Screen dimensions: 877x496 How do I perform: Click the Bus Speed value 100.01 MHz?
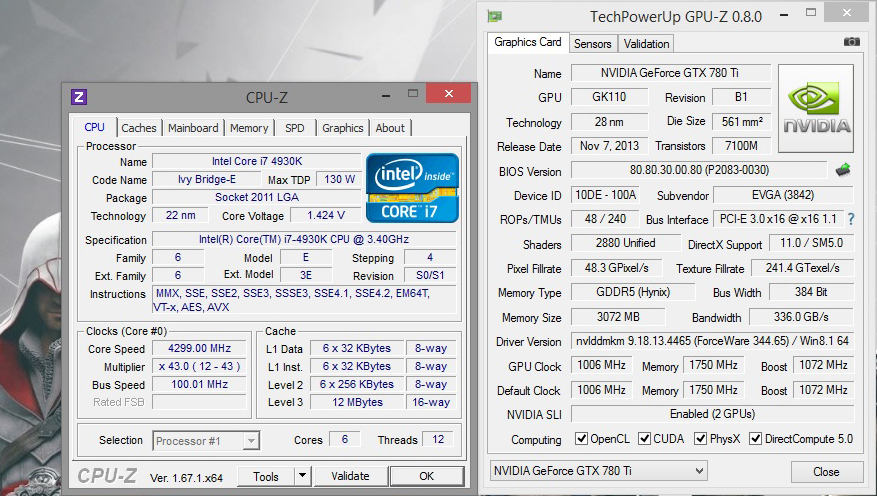pos(200,384)
